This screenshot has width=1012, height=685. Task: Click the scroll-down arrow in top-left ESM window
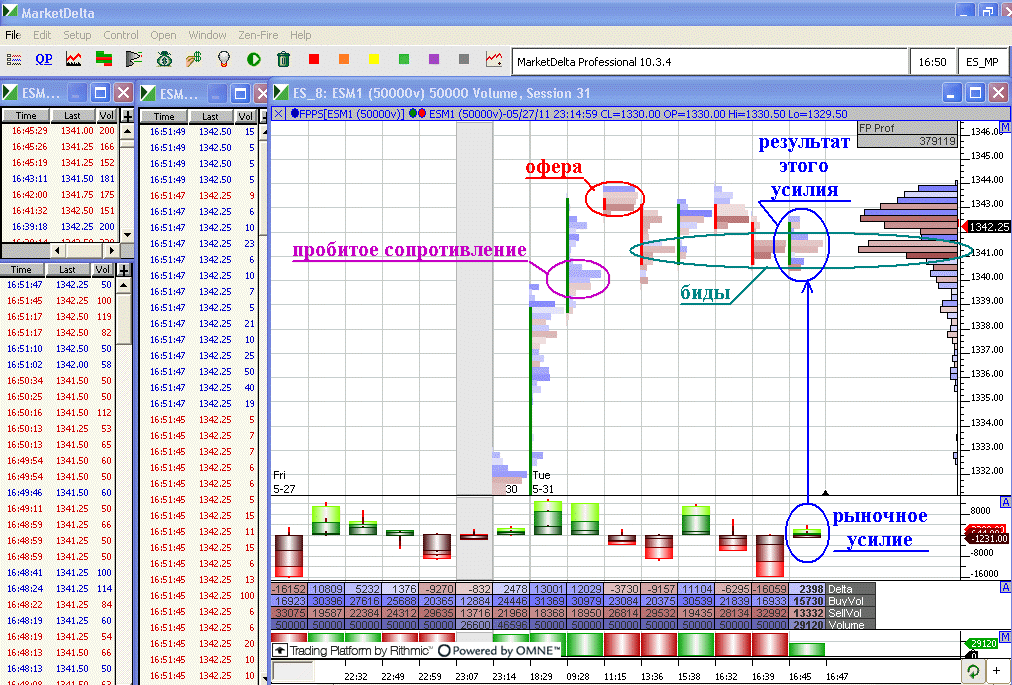click(x=127, y=235)
